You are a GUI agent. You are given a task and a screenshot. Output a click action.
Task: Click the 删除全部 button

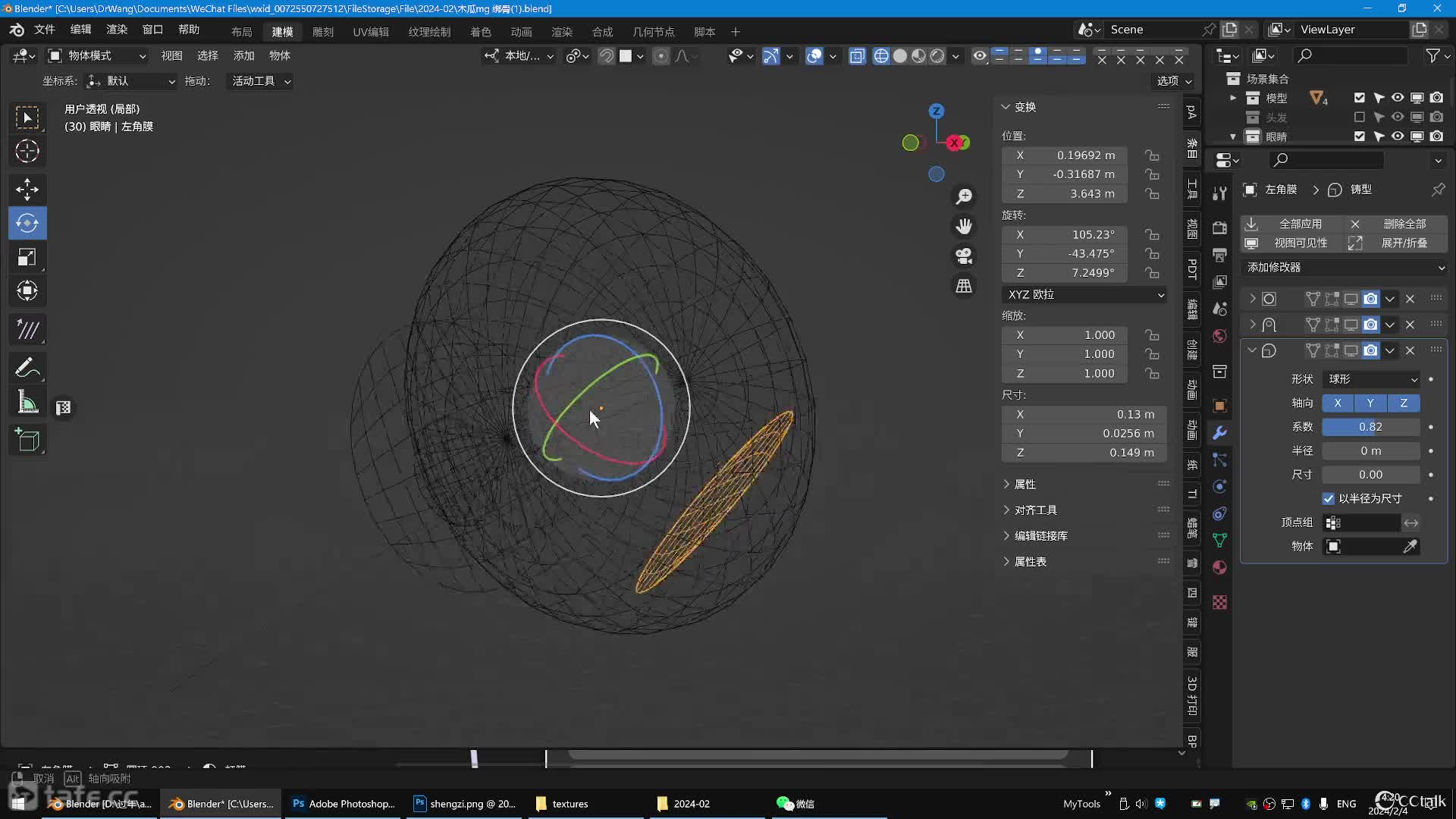(1397, 224)
